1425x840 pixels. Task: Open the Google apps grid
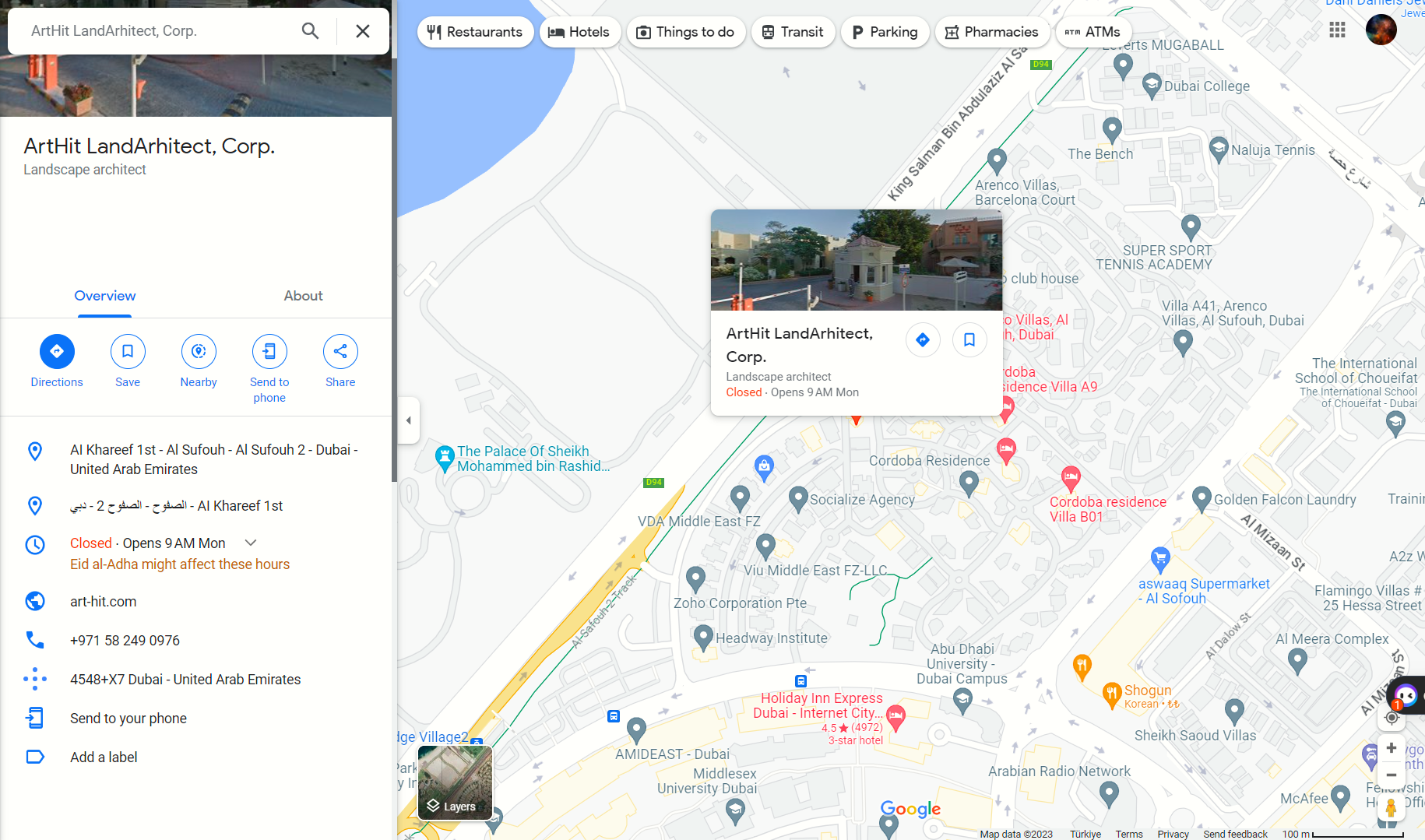tap(1338, 30)
